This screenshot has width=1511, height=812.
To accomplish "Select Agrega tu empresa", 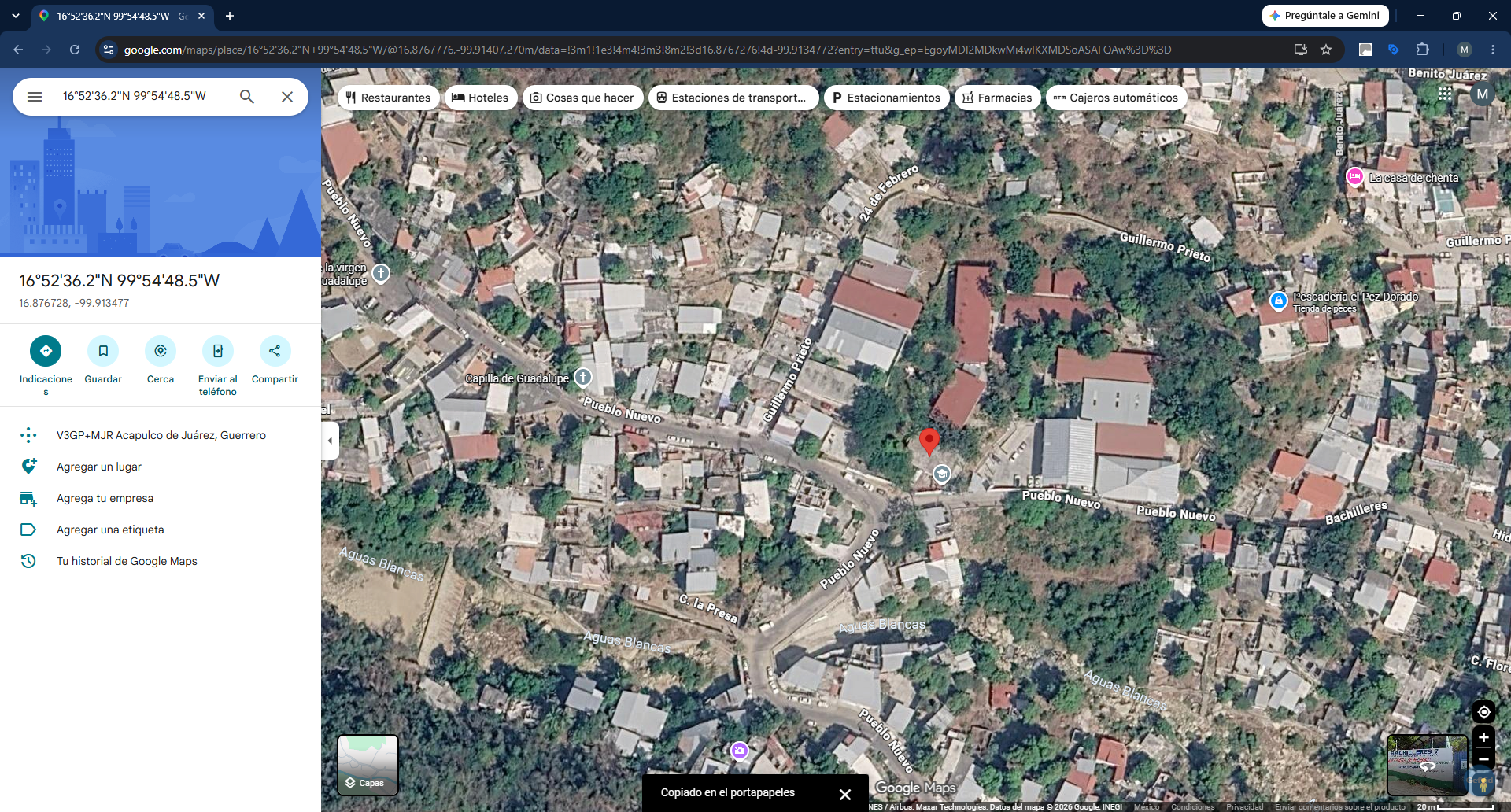I will 161,498.
